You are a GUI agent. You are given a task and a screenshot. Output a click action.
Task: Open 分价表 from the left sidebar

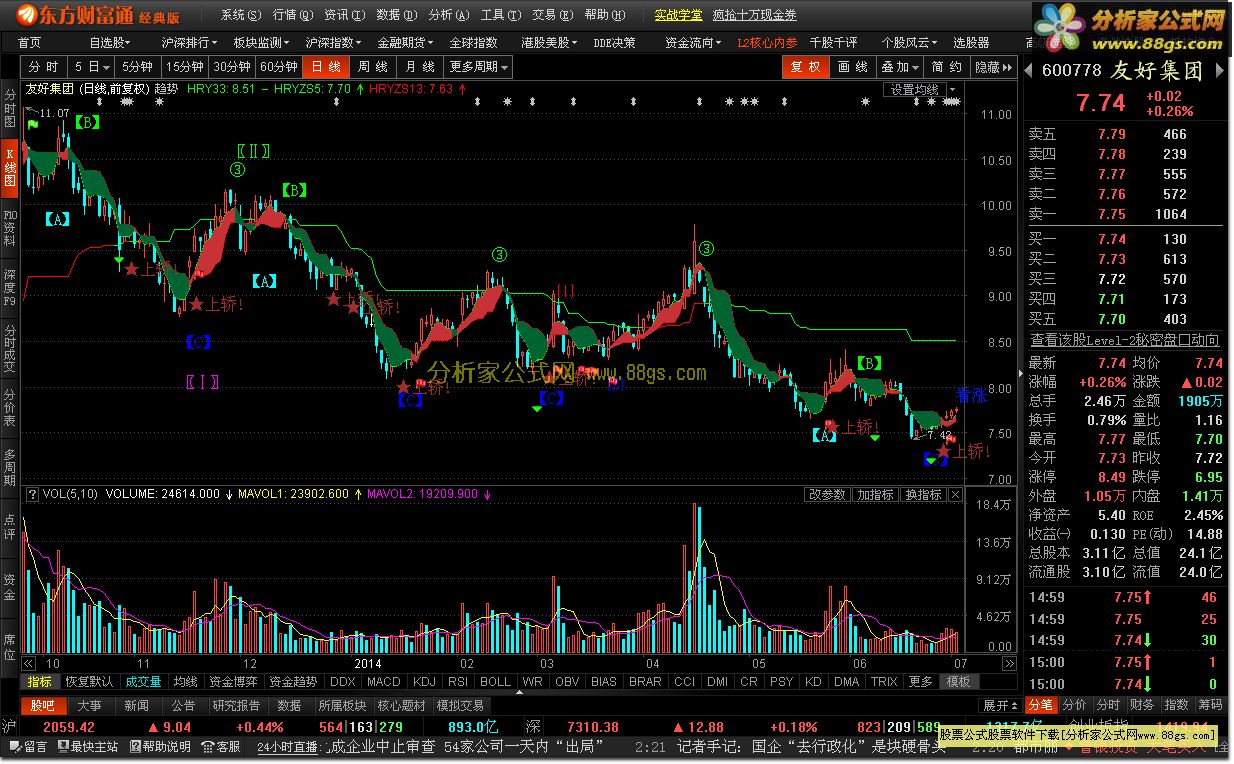click(10, 409)
